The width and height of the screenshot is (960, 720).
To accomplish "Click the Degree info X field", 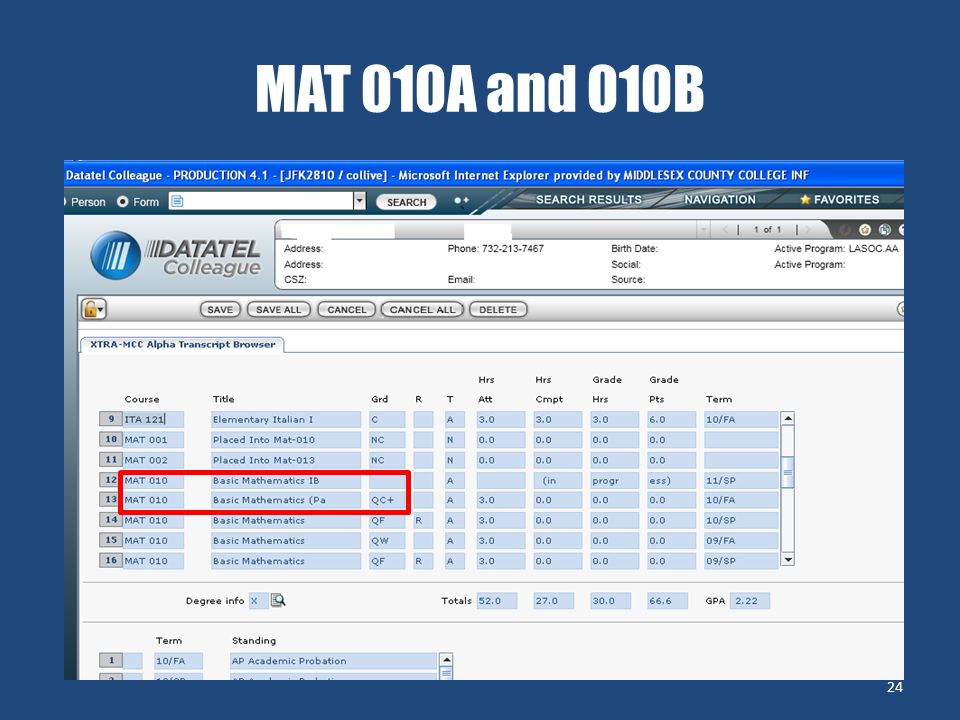I will tap(258, 601).
